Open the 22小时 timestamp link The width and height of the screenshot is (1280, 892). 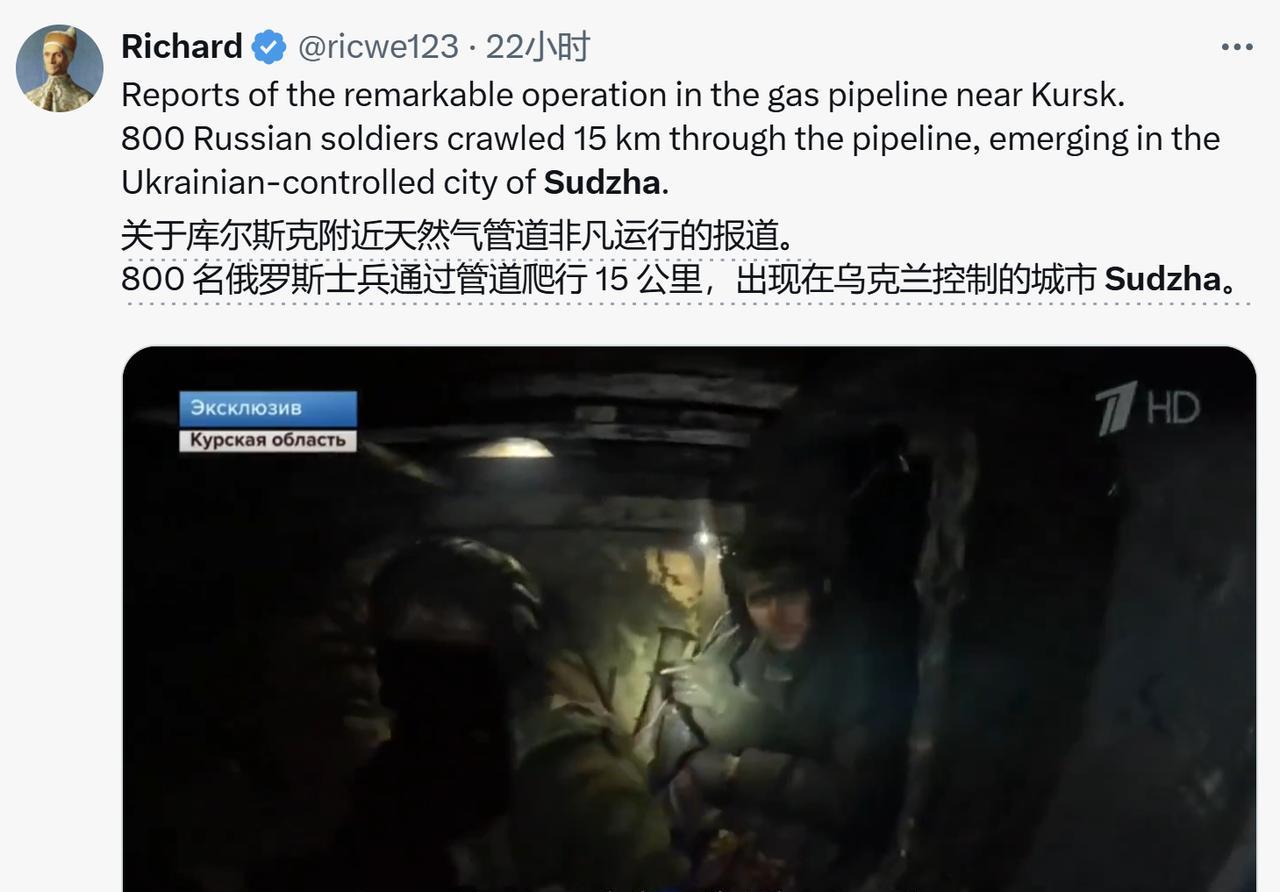click(x=538, y=46)
